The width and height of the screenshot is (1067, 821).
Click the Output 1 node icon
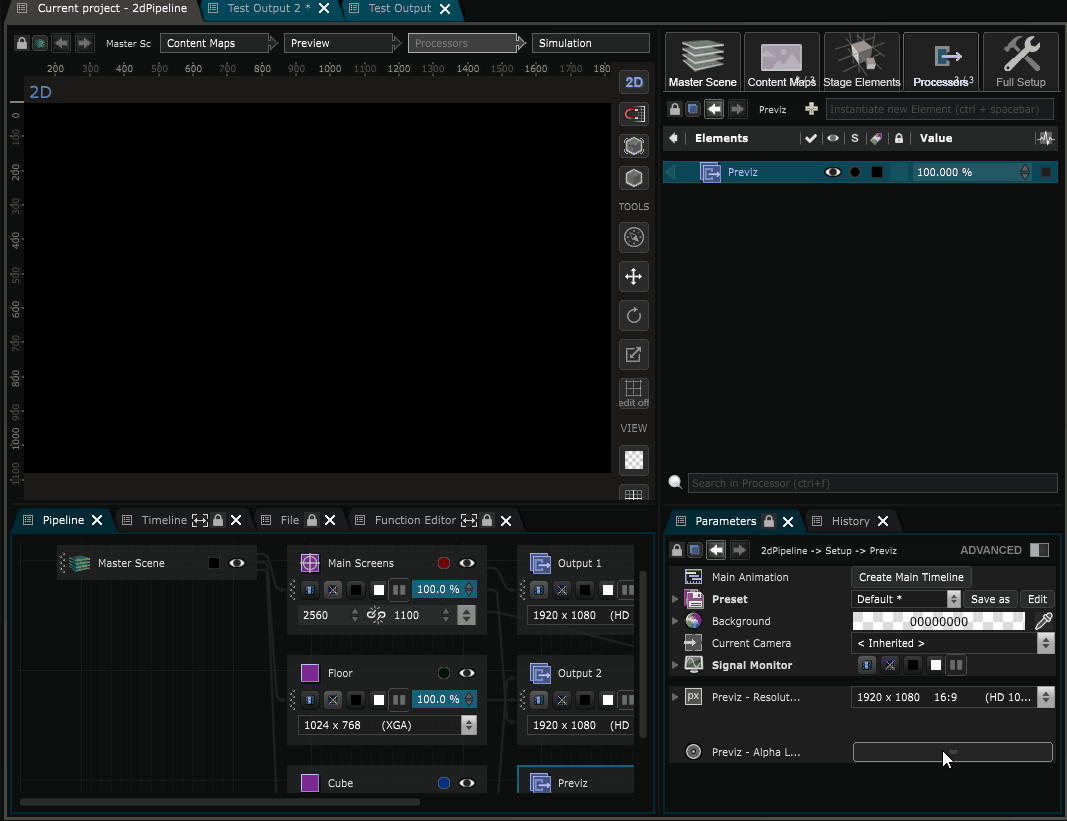(x=540, y=563)
